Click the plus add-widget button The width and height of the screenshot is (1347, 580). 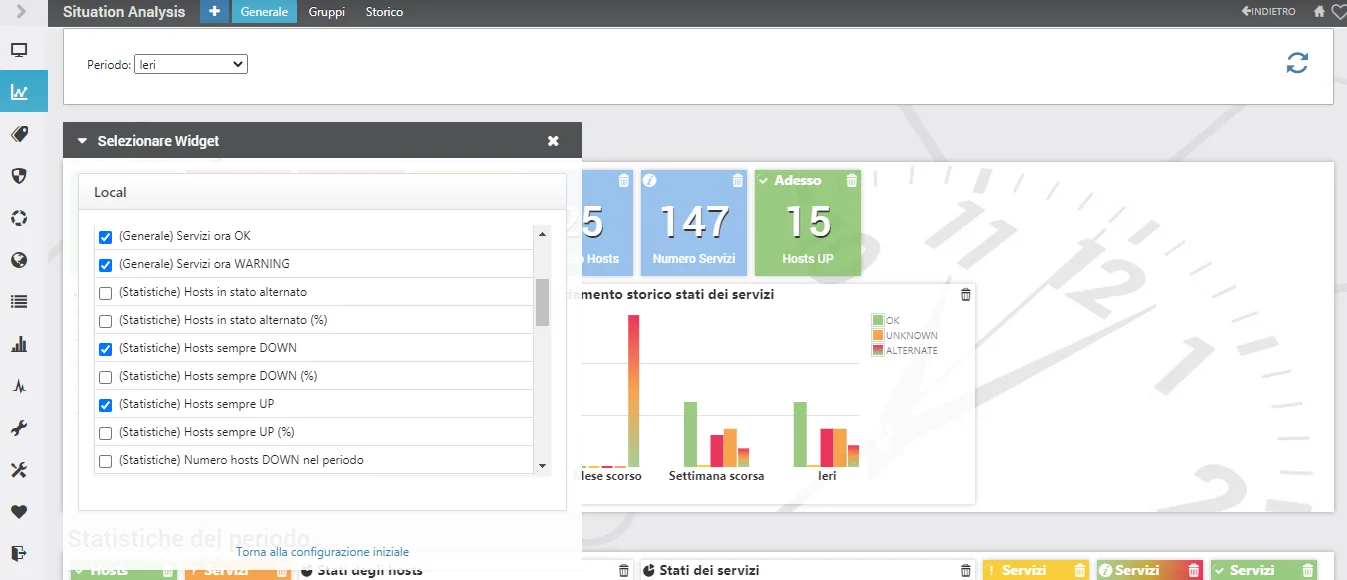[214, 12]
